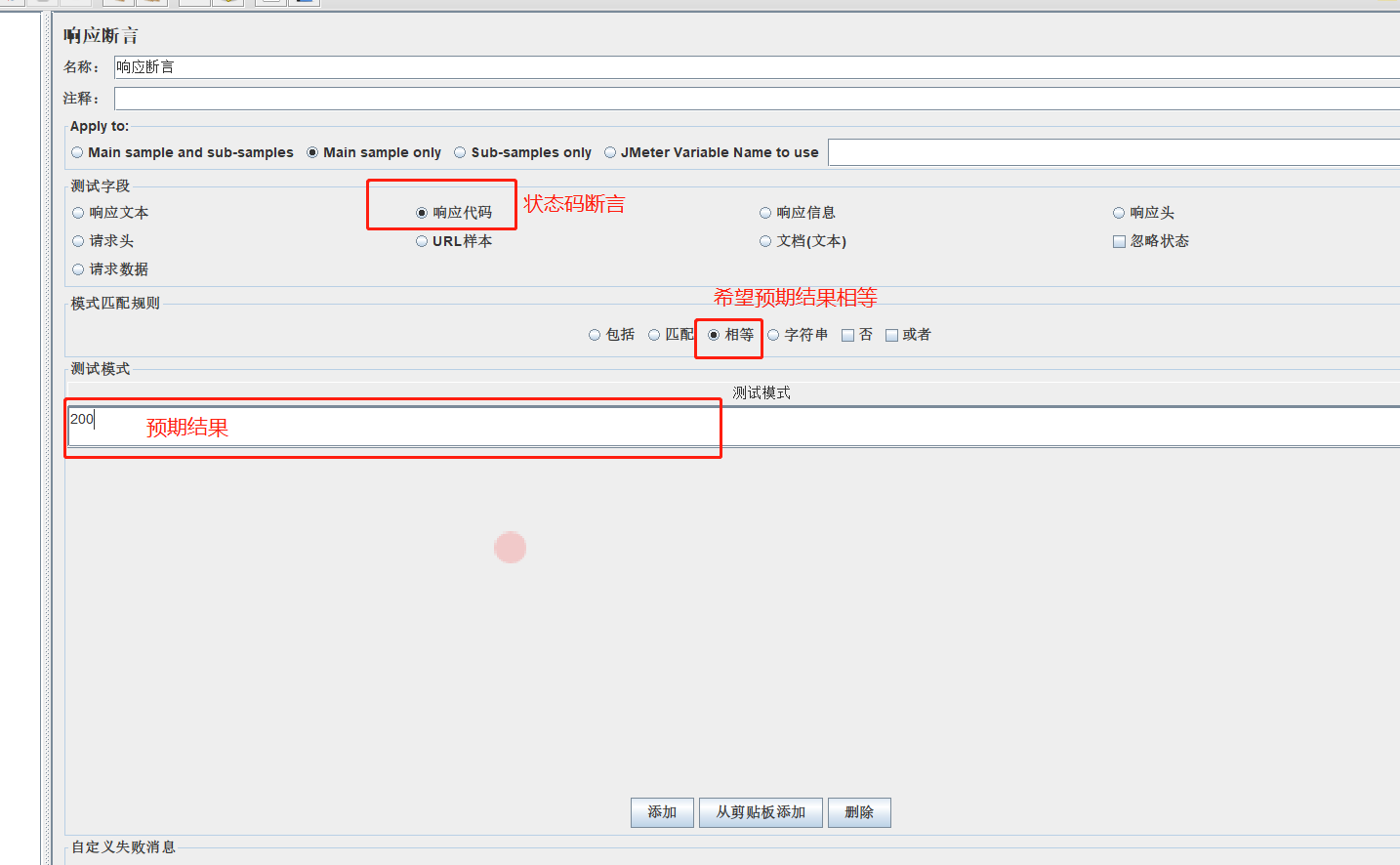
Task: Click the 注释 comment input field
Action: pos(757,99)
